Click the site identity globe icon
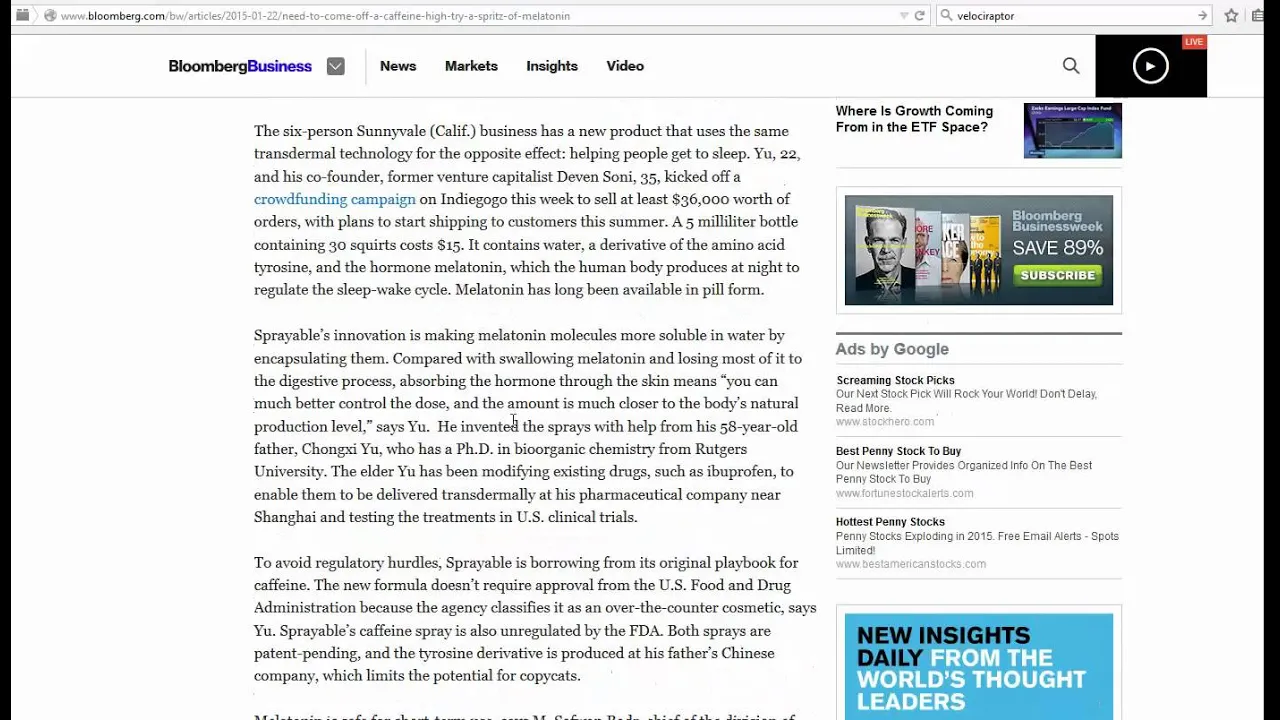Screen dimensions: 1280x720 50,15
